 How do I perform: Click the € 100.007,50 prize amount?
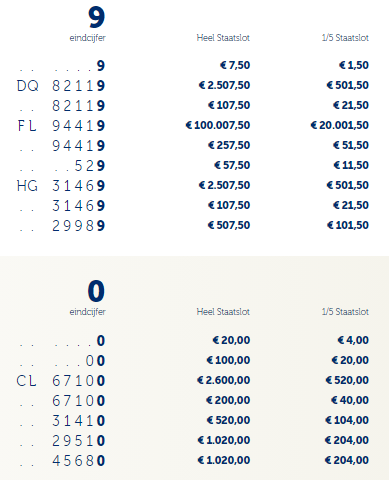[218, 125]
